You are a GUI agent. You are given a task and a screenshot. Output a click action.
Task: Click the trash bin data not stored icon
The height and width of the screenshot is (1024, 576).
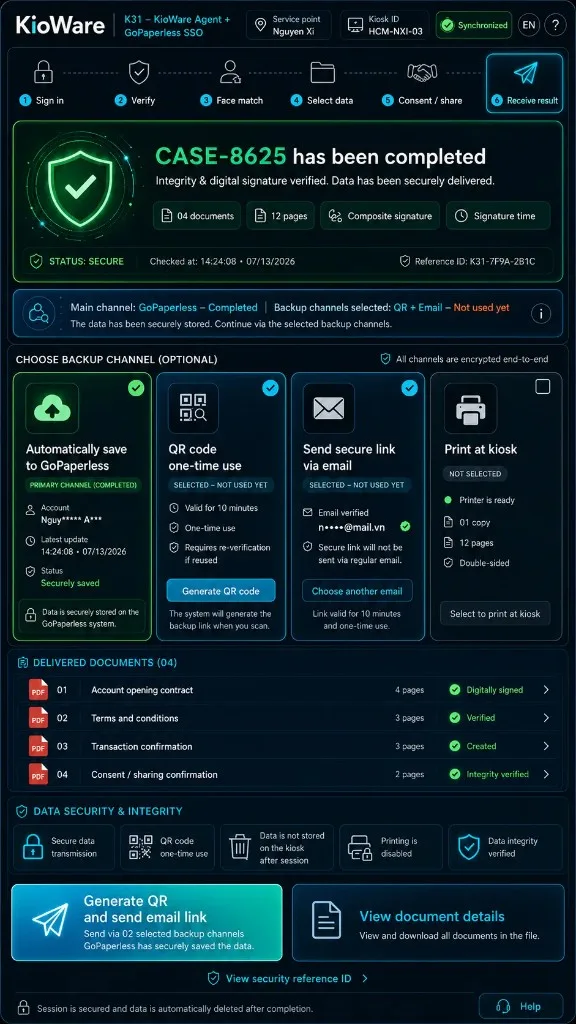pyautogui.click(x=240, y=847)
